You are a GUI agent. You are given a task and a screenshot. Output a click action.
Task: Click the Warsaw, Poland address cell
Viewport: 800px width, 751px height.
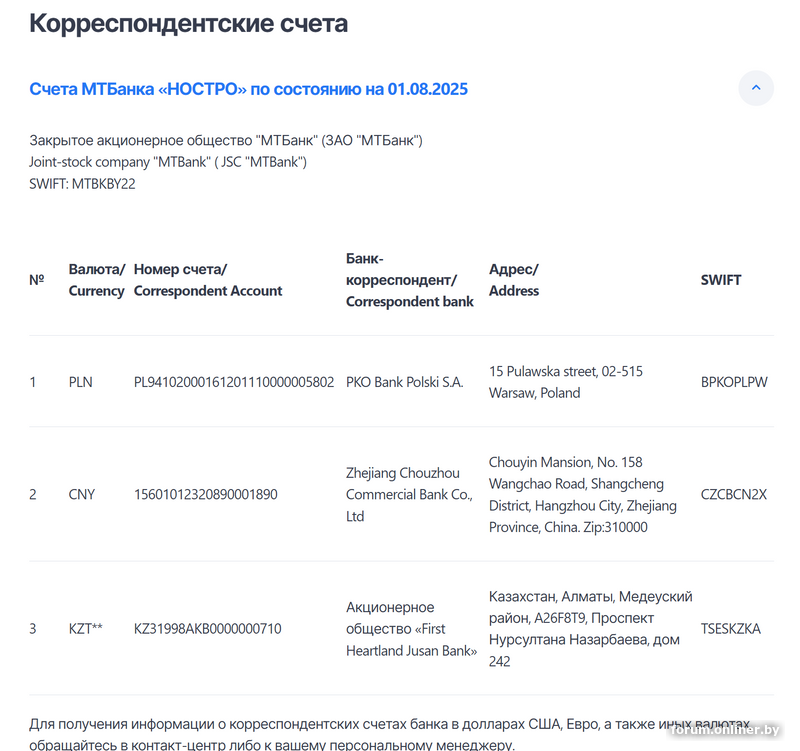(x=565, y=382)
